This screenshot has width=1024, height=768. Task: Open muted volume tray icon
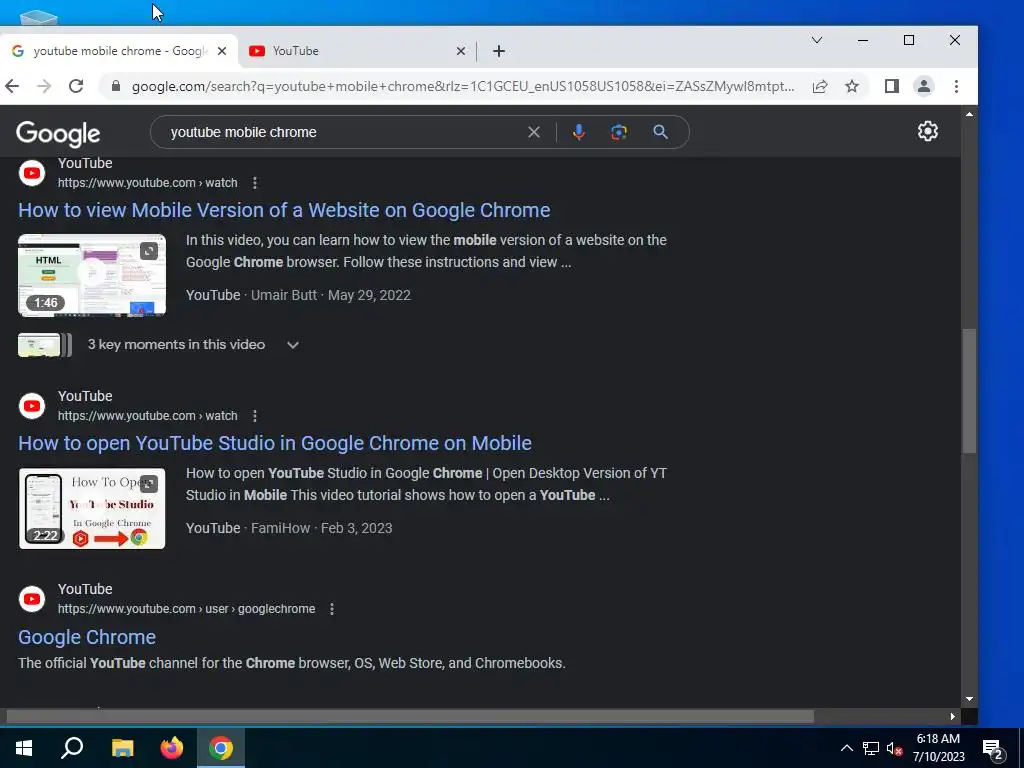pyautogui.click(x=894, y=748)
